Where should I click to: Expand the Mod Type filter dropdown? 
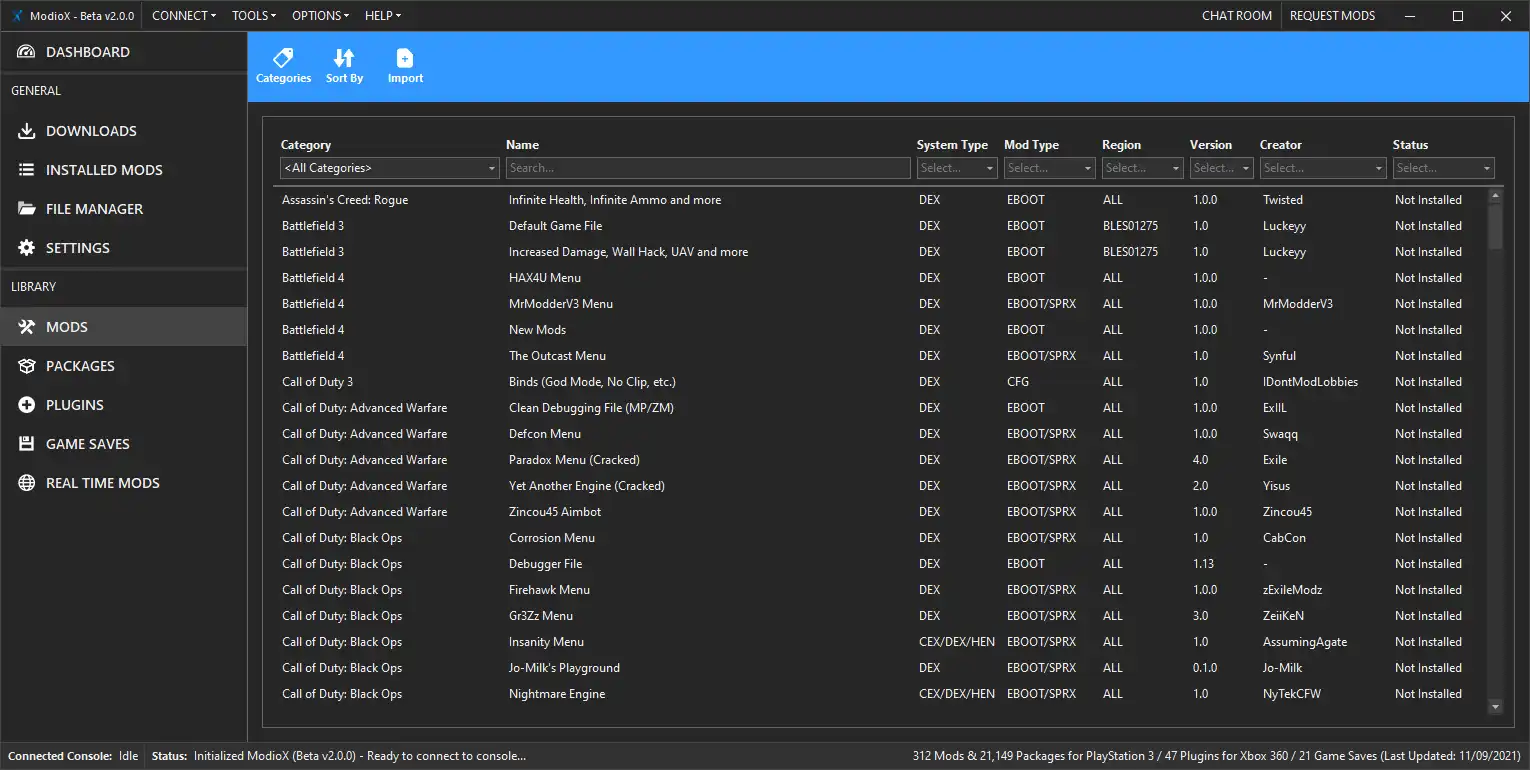click(1049, 168)
